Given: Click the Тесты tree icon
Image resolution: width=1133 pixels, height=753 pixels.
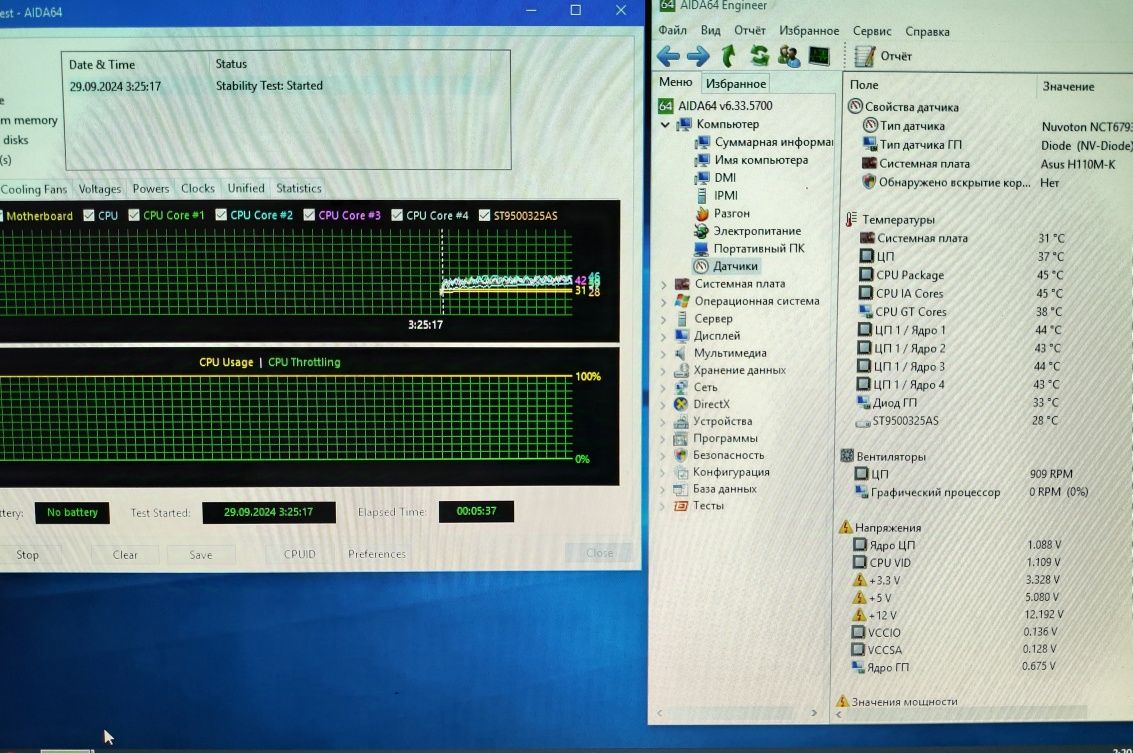Looking at the screenshot, I should [680, 506].
